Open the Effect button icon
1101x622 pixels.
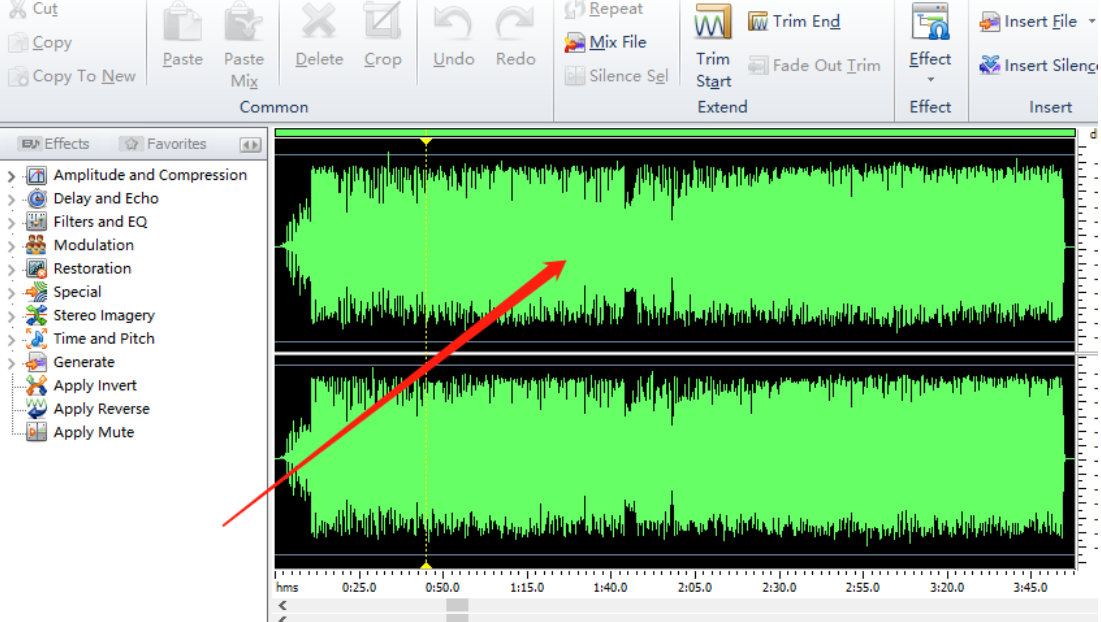click(x=930, y=23)
